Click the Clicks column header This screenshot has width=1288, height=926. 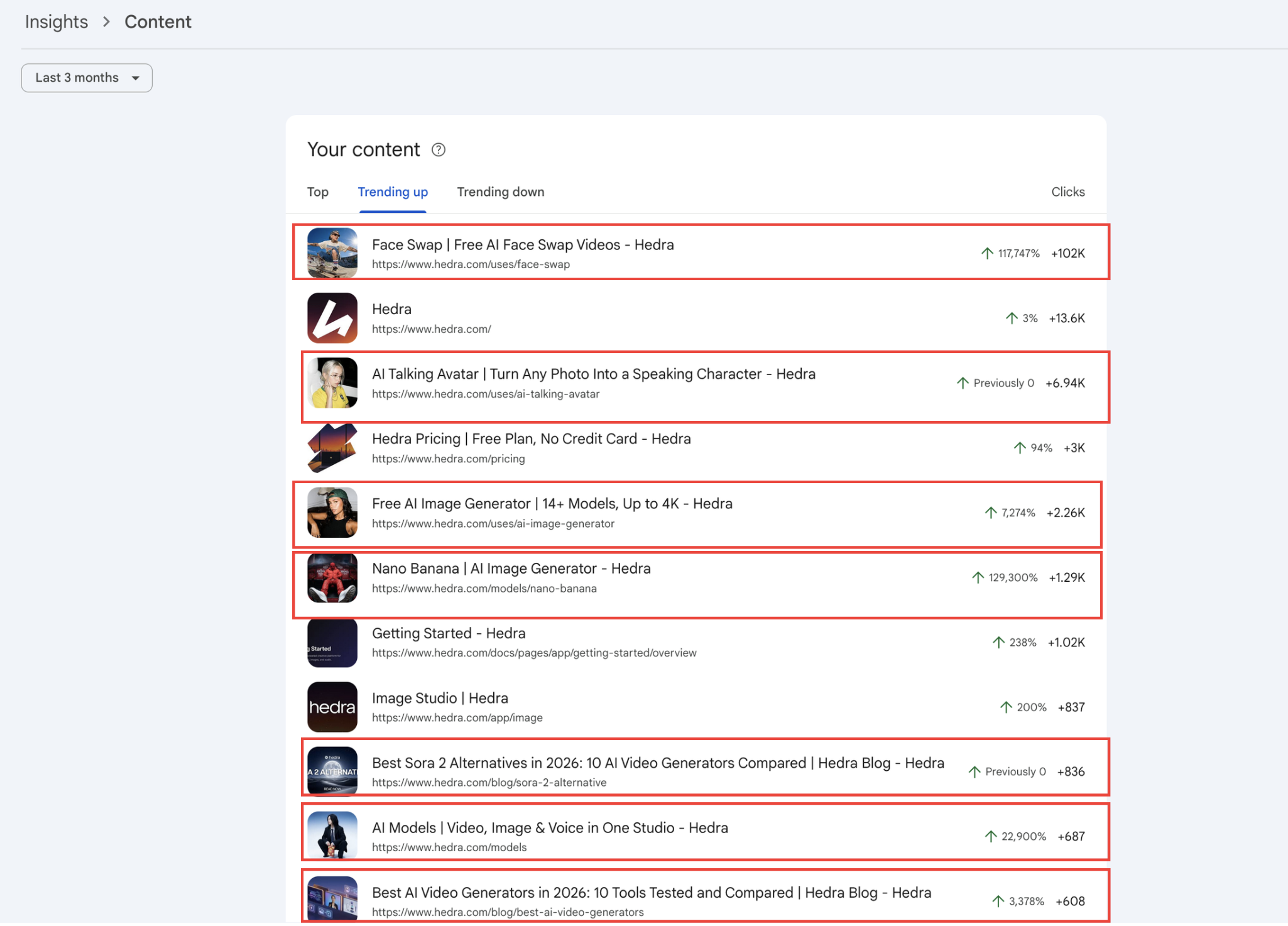click(x=1068, y=192)
